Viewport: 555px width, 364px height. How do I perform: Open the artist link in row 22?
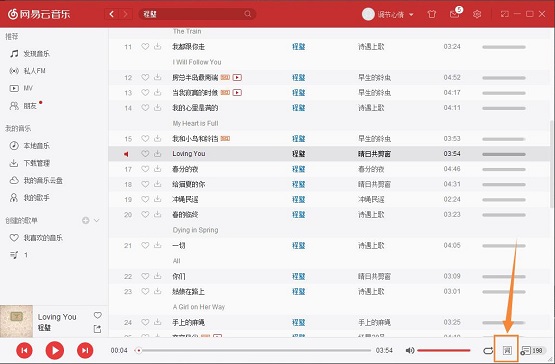click(x=299, y=277)
